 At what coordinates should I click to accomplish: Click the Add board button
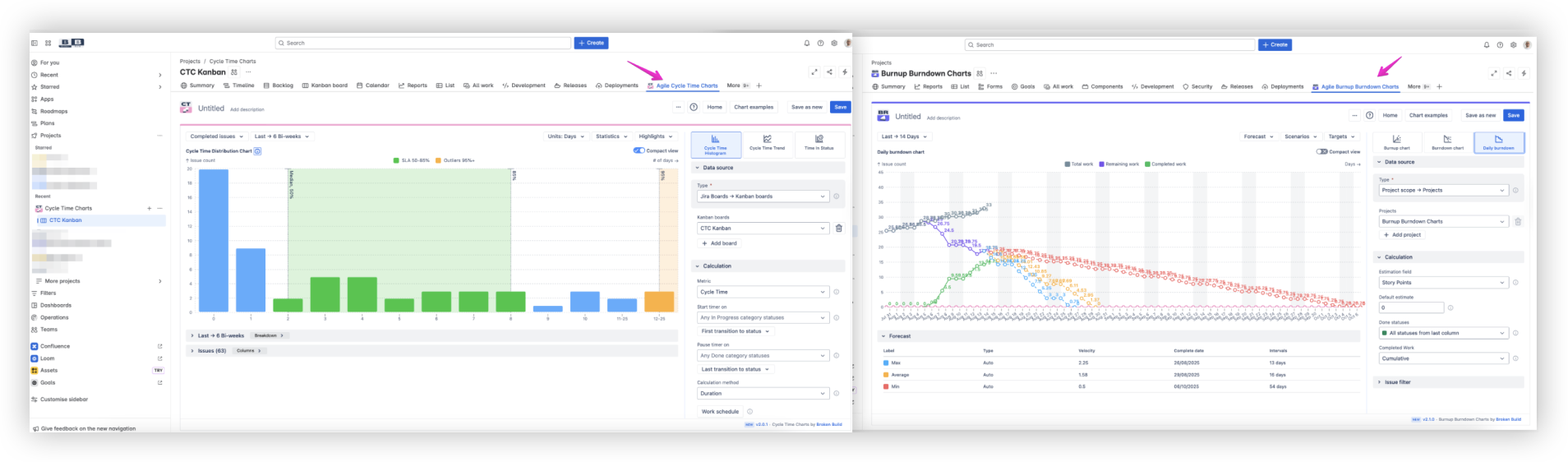click(x=719, y=243)
